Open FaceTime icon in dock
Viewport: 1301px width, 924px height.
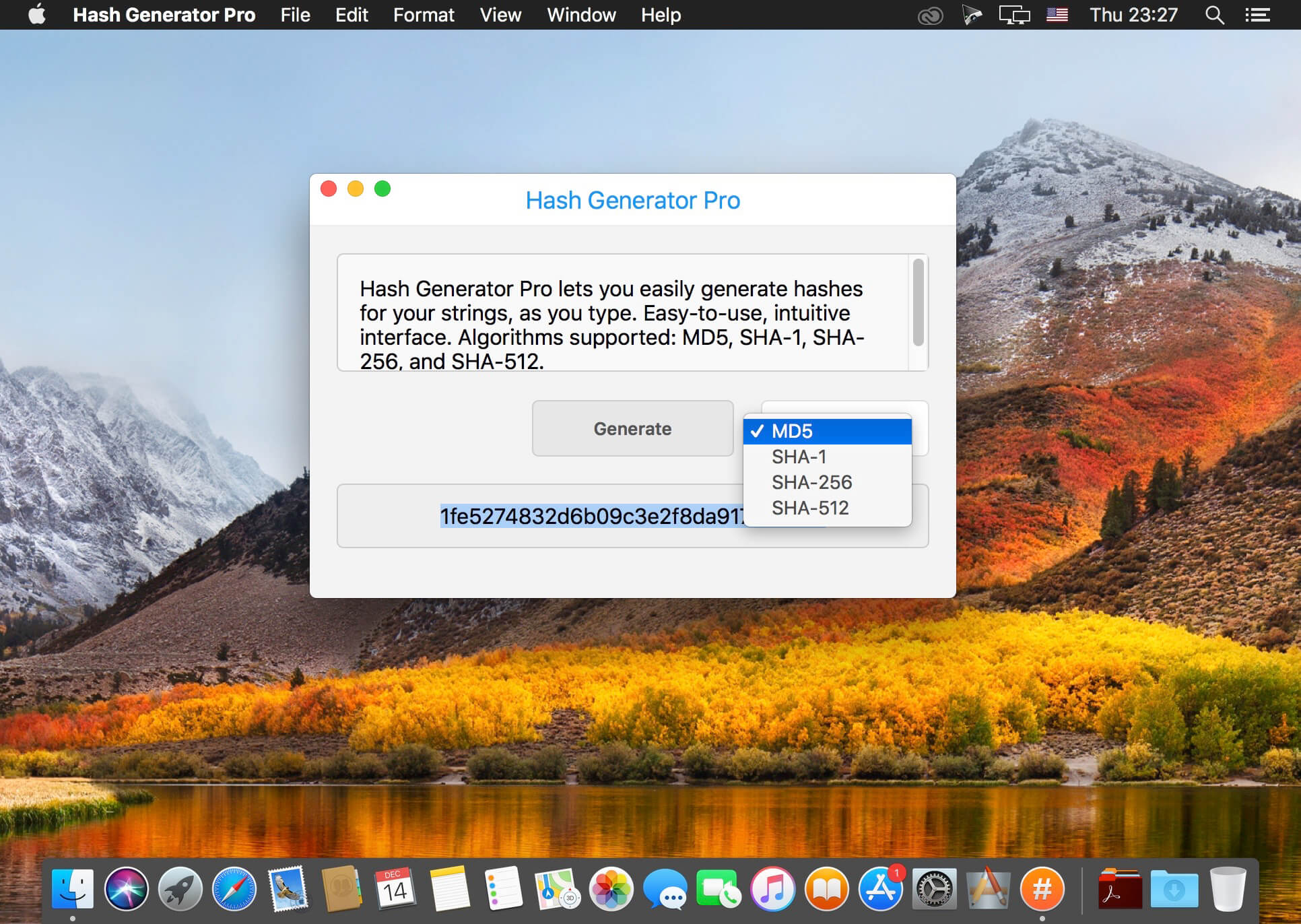click(x=719, y=889)
